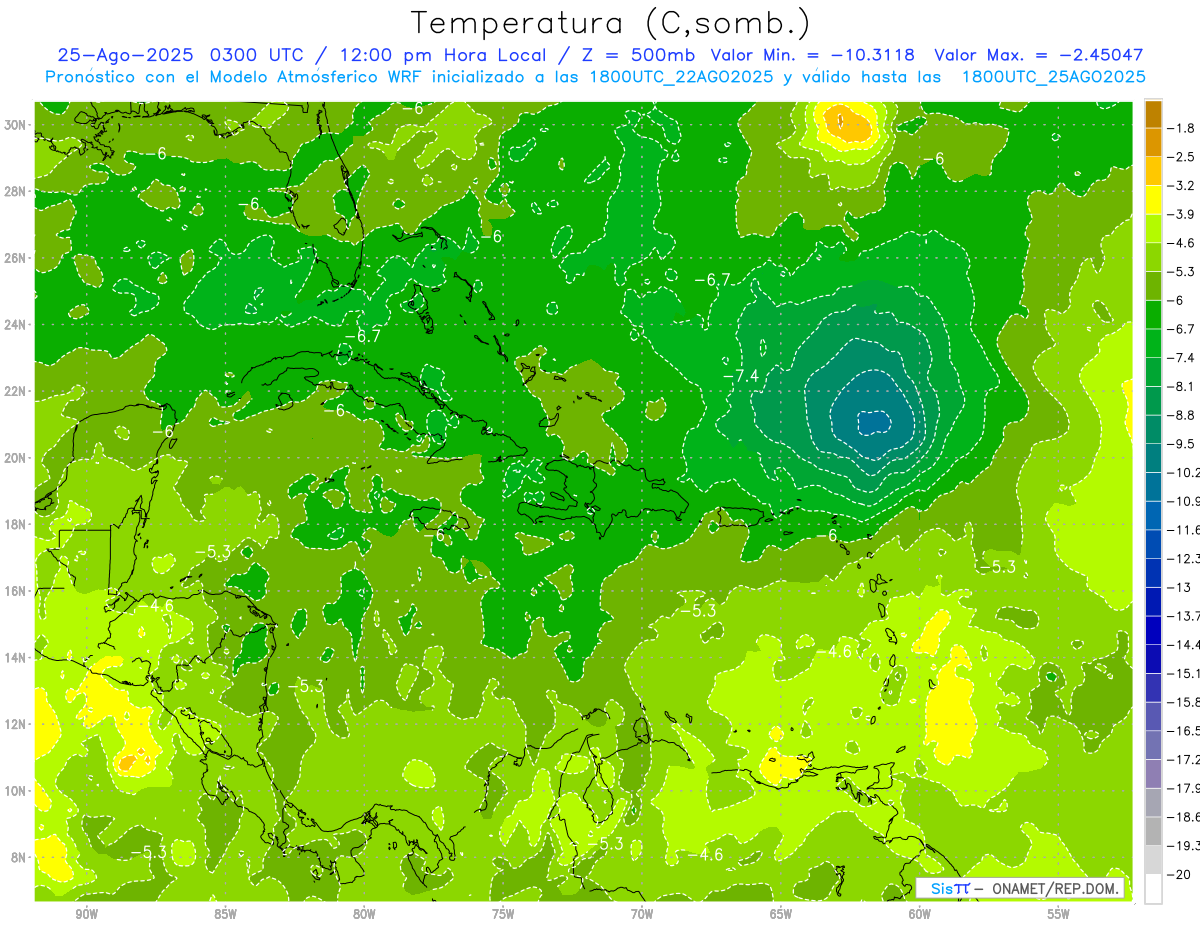Click the '80W' longitude label
1200x927 pixels.
(x=364, y=915)
